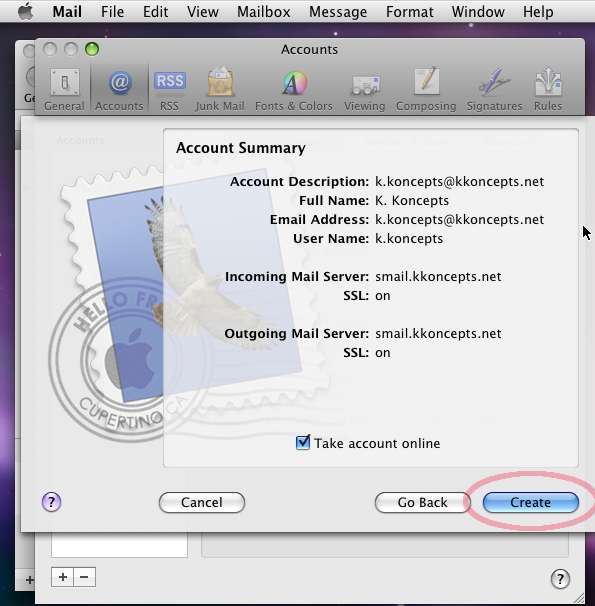This screenshot has width=595, height=606.
Task: Click the purple help button in the sheet
Action: click(x=51, y=502)
